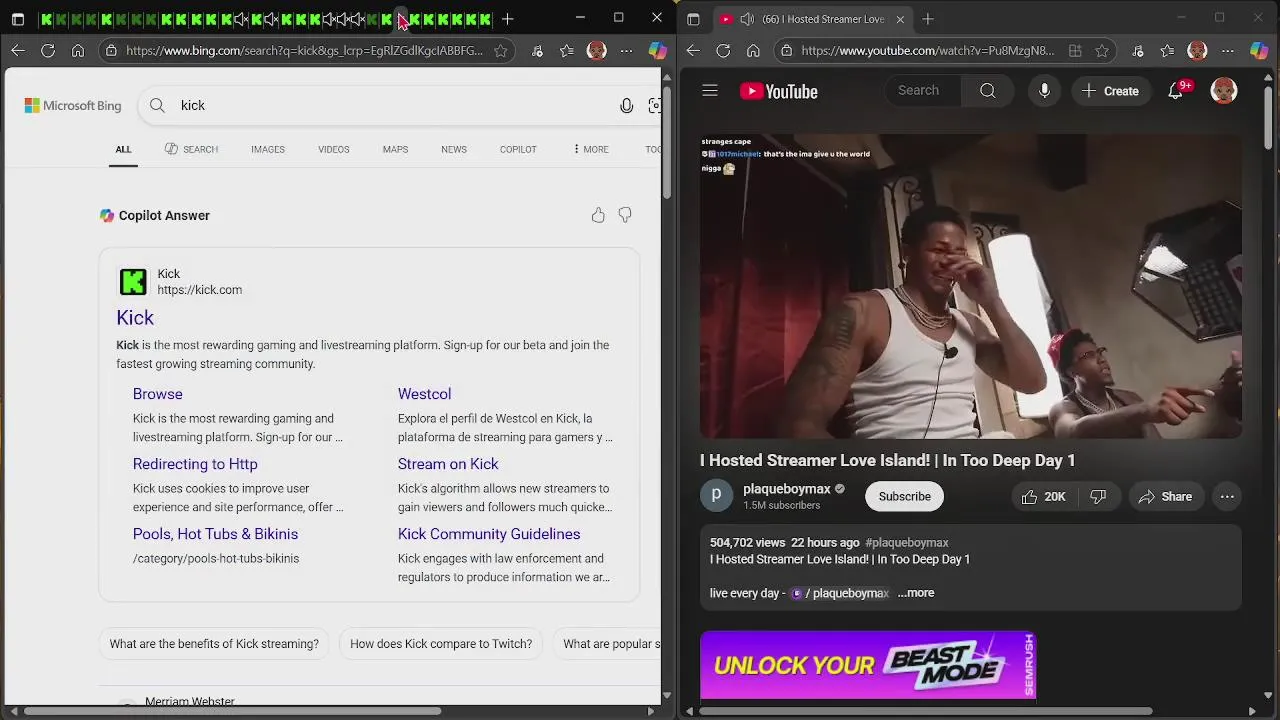
Task: Open Redirecting to Http link
Action: pyautogui.click(x=195, y=464)
